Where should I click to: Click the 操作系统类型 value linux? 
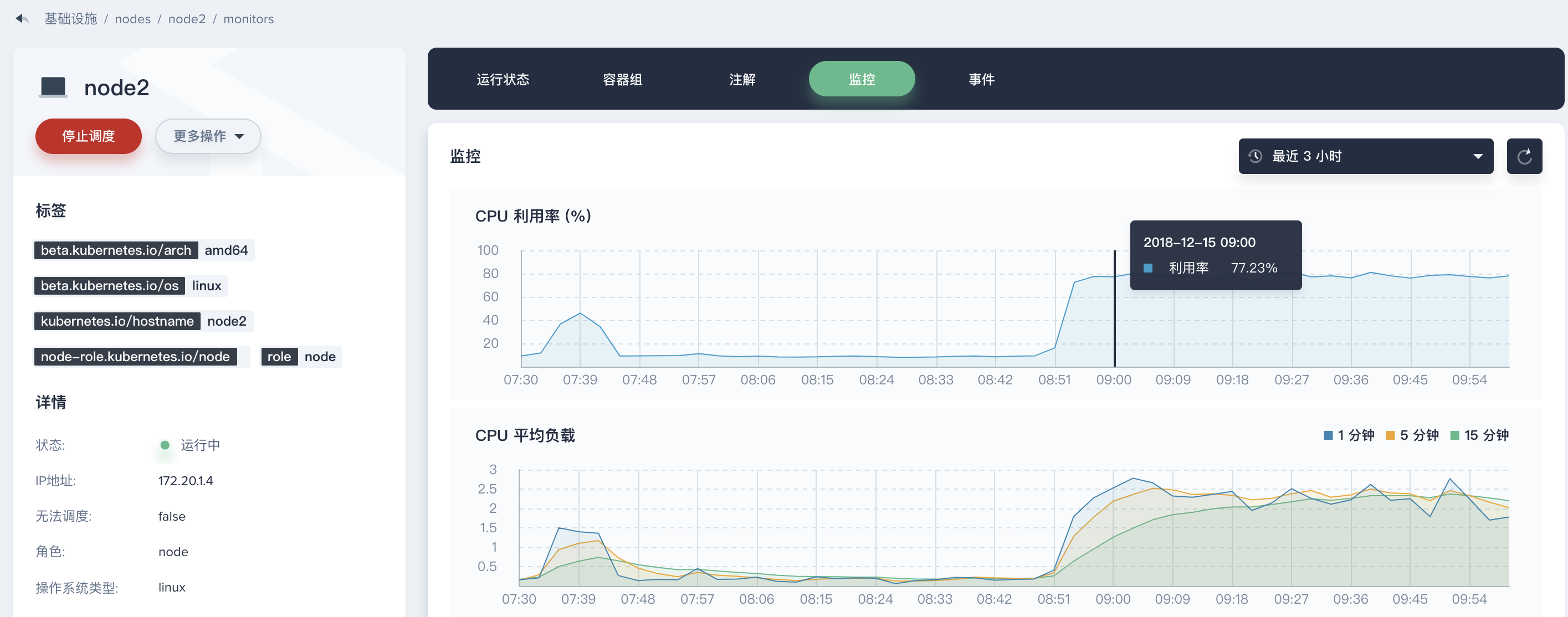pos(172,588)
